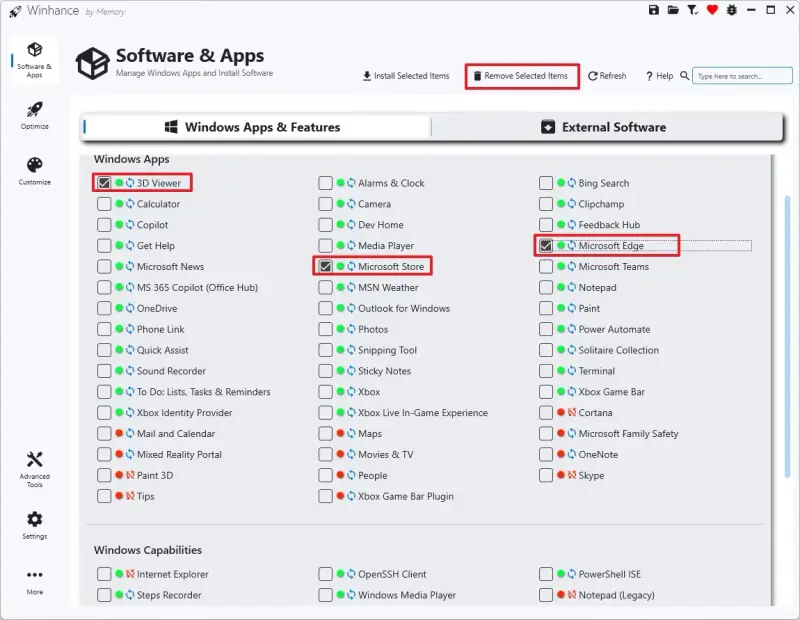Click the Install Selected Items button
This screenshot has width=800, height=620.
pos(404,76)
